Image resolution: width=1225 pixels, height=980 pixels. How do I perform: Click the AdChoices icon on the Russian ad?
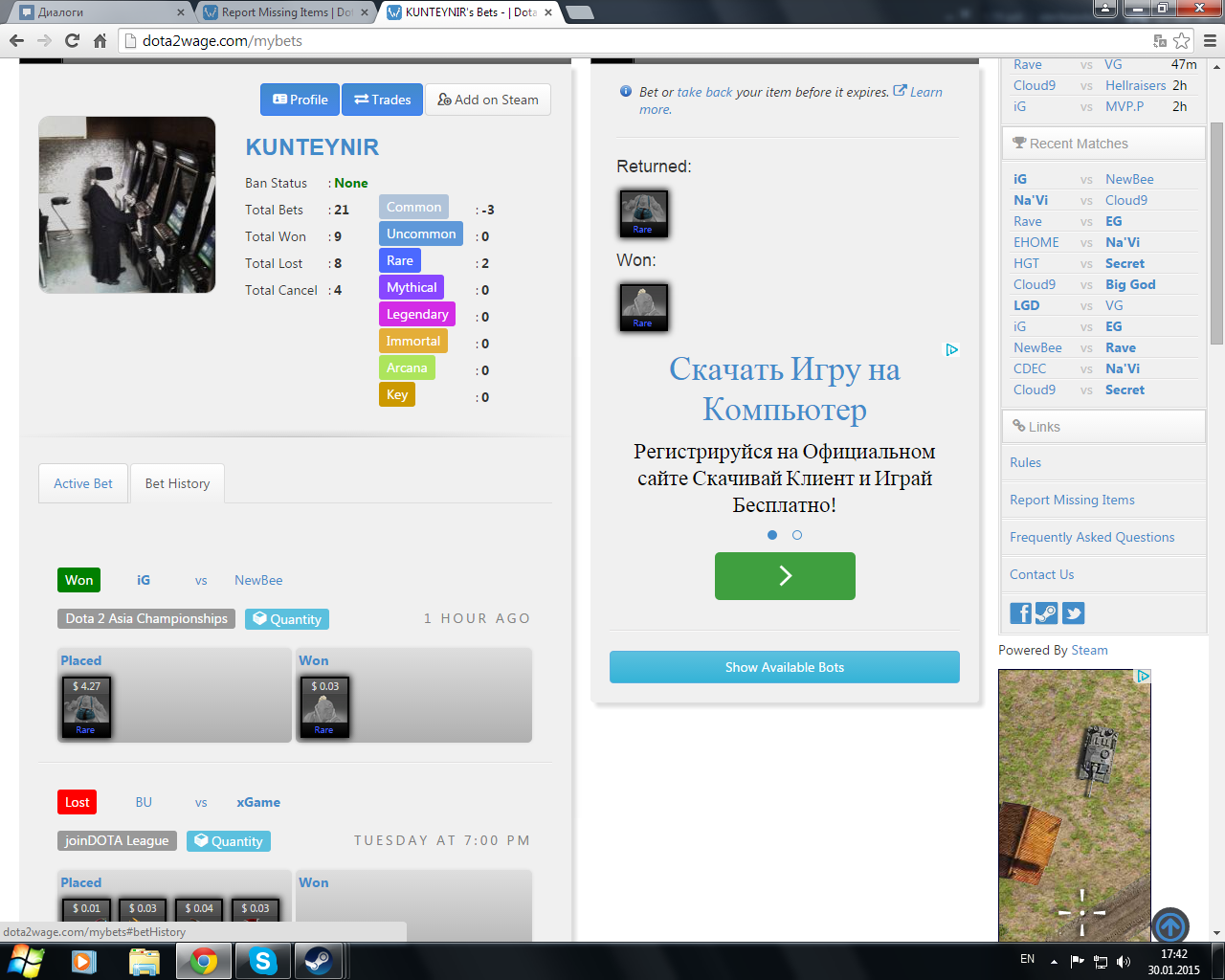point(952,349)
